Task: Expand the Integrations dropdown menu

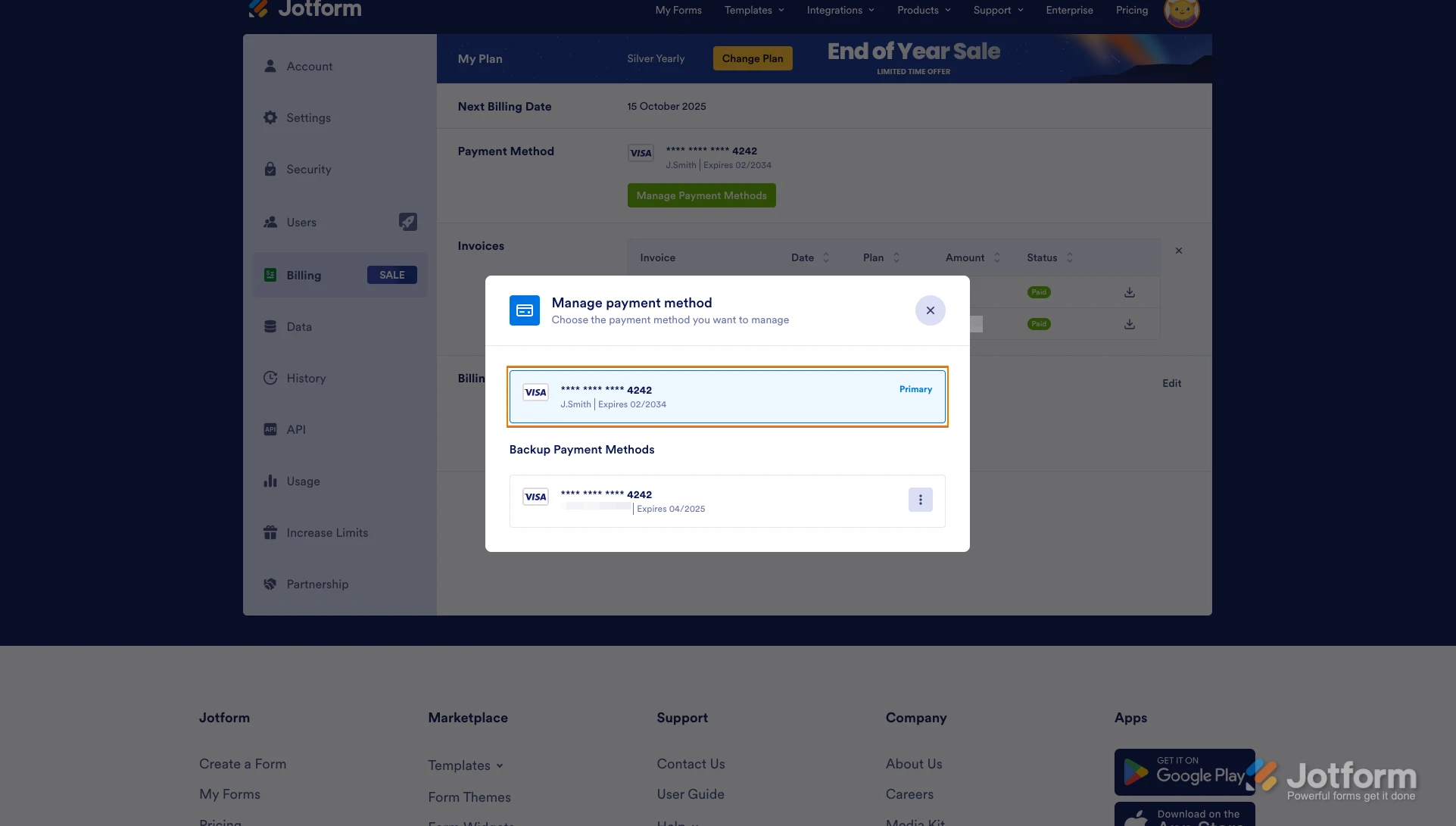Action: (x=840, y=10)
